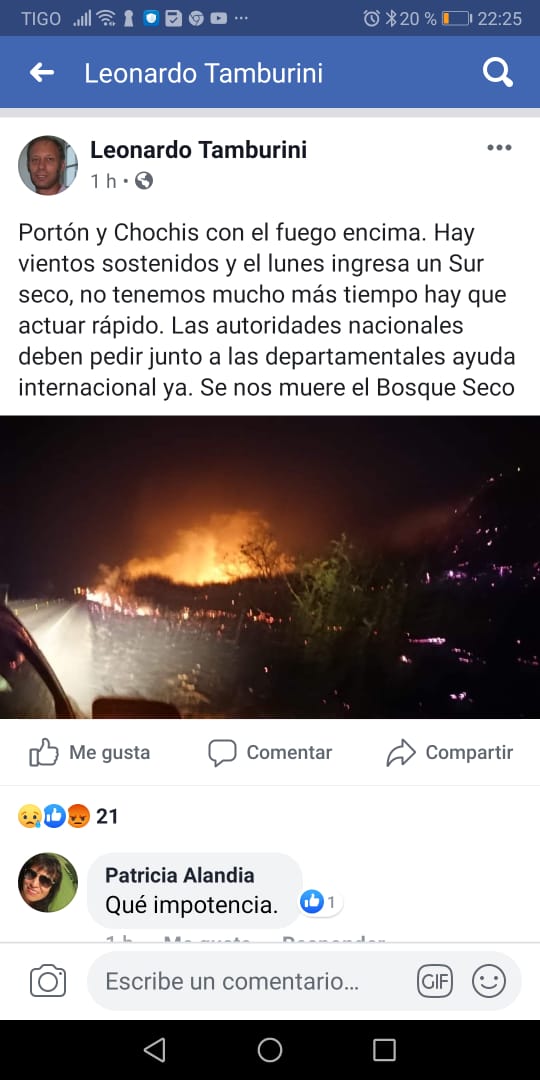View the 21 reactions list
The width and height of the screenshot is (540, 1080).
(x=68, y=816)
